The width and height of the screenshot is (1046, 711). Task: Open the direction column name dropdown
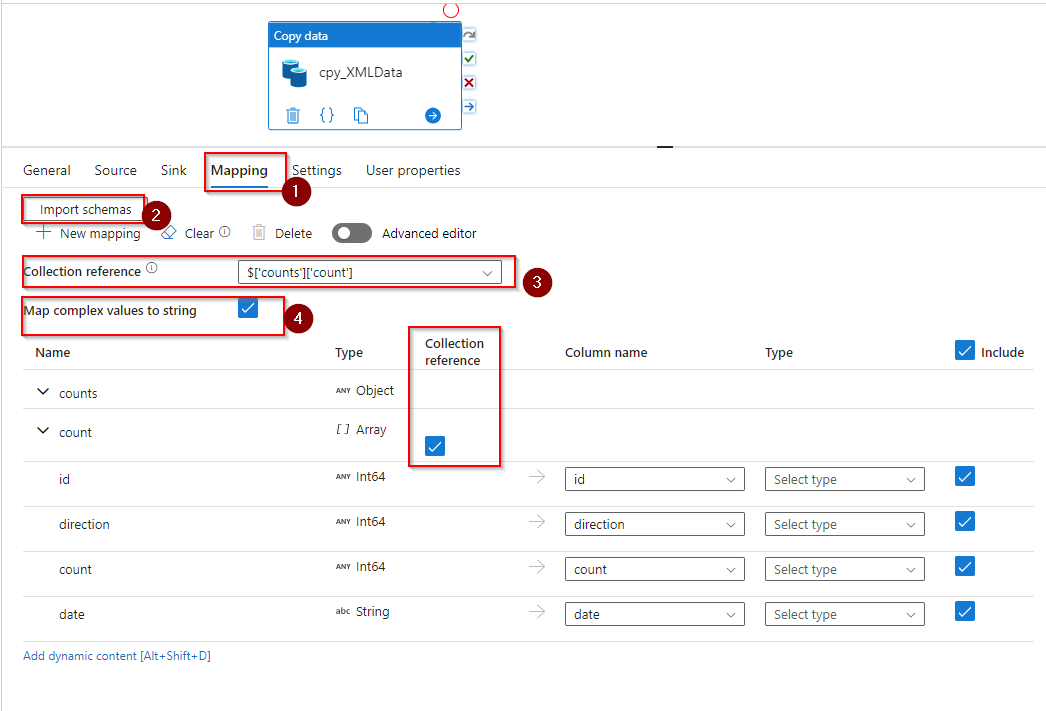point(654,524)
